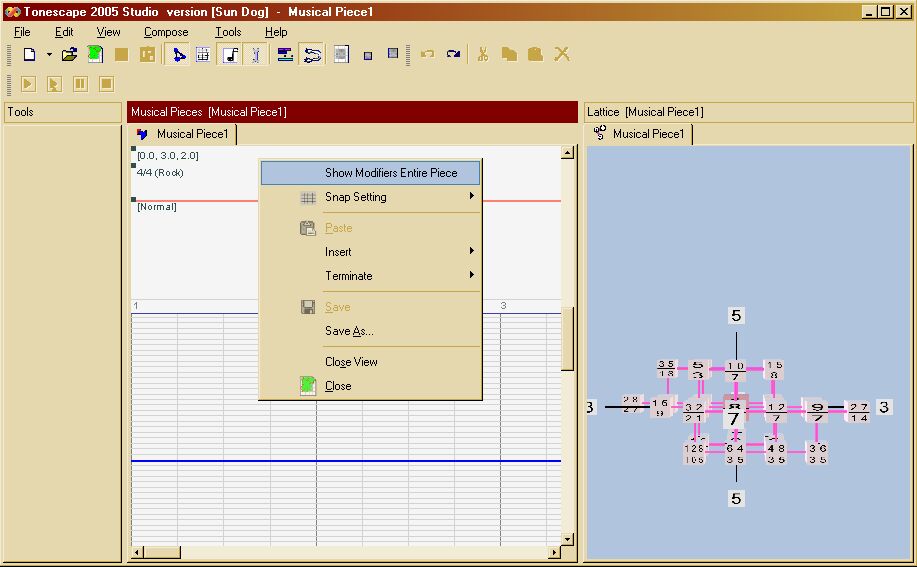This screenshot has width=917, height=567.
Task: Click the vertical scrollbar up arrow
Action: (567, 153)
